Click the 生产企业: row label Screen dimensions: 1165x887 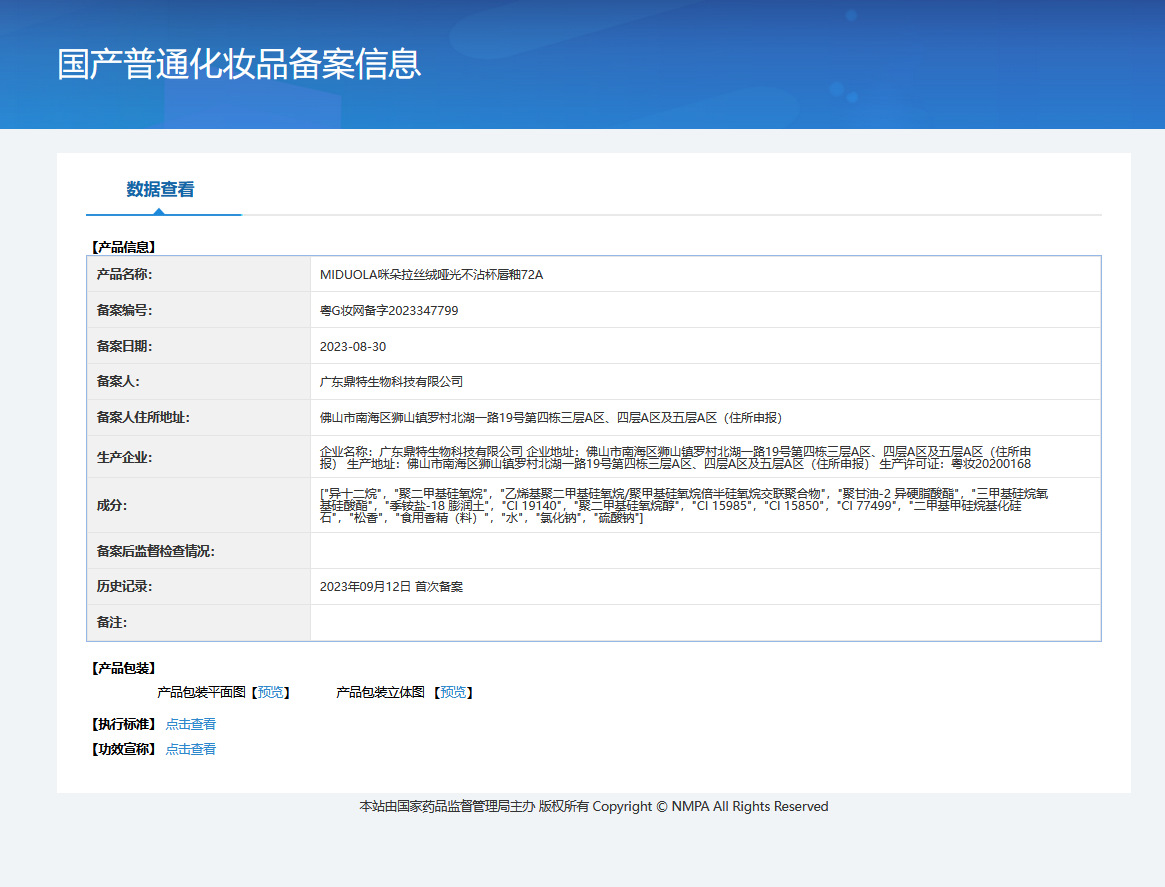click(x=124, y=458)
